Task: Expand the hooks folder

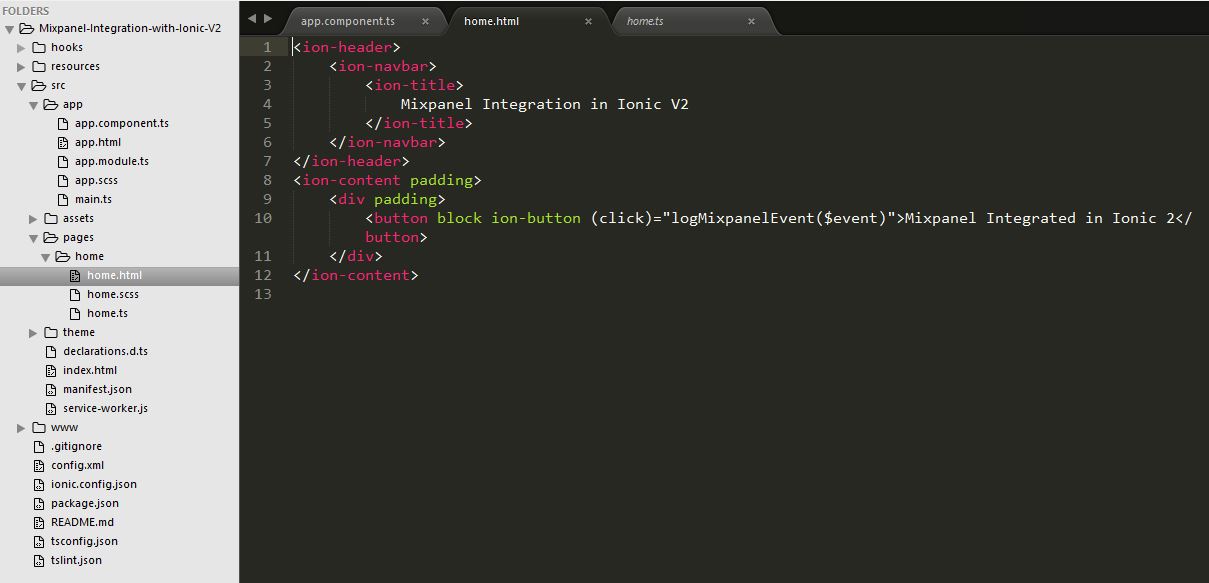Action: [x=22, y=46]
